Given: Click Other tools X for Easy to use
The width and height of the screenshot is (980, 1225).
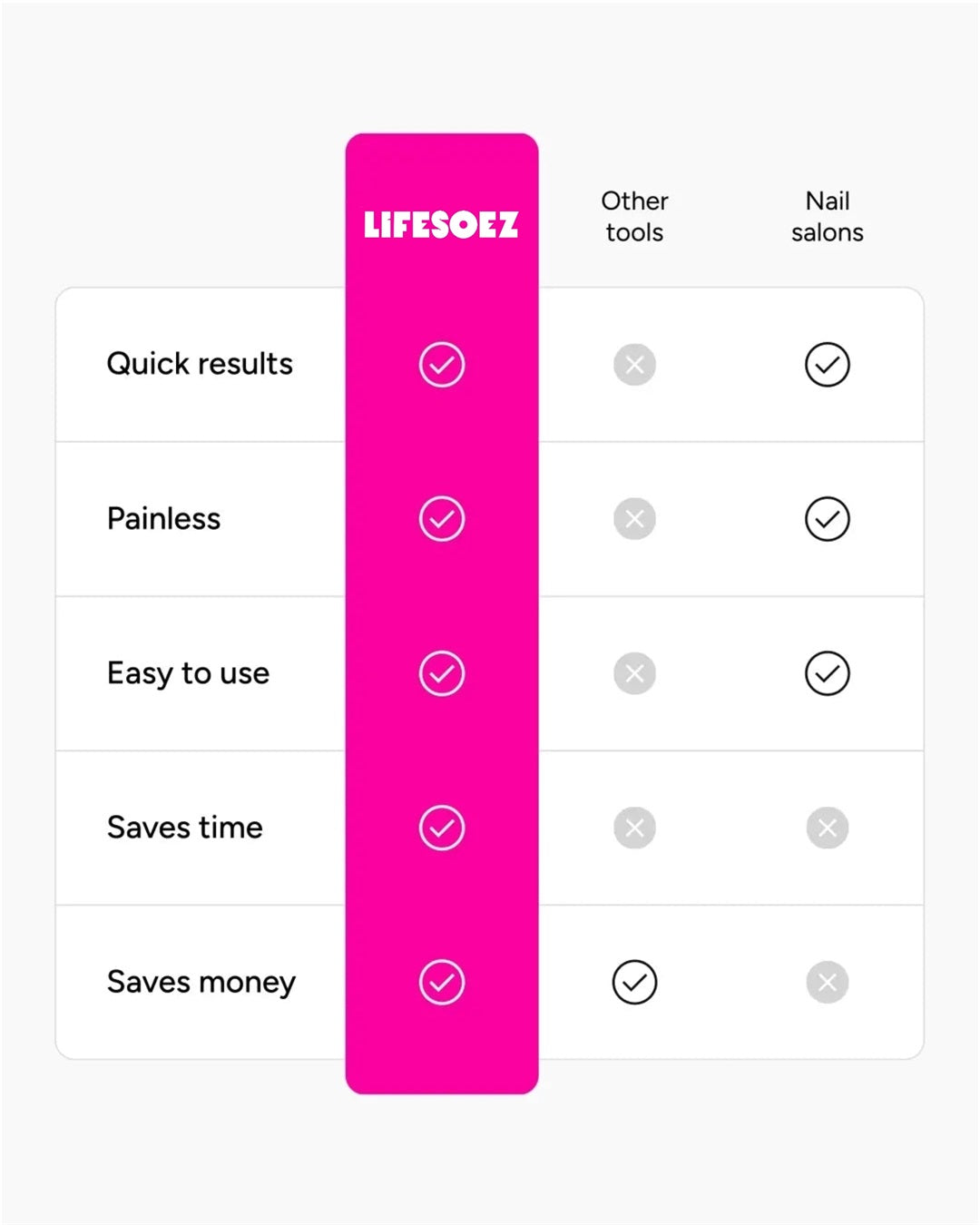Looking at the screenshot, I should (634, 673).
